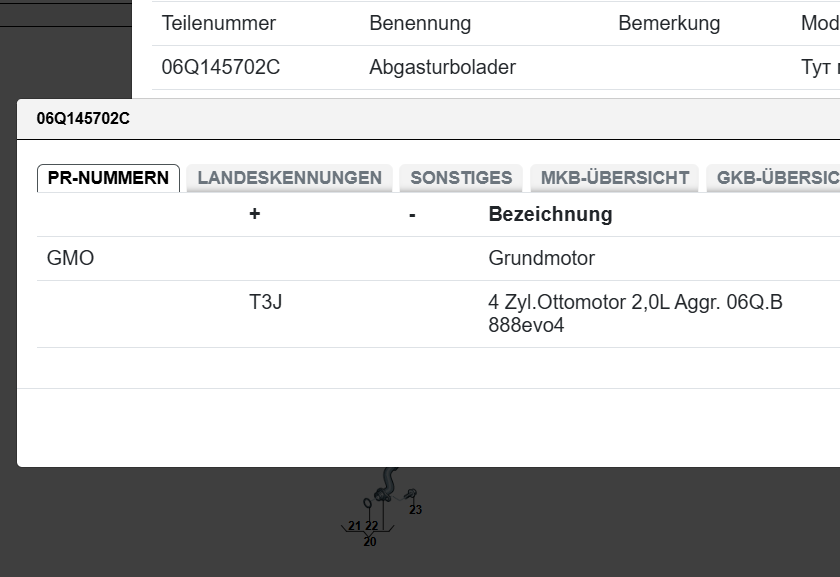Click part 23 in the diagram
The width and height of the screenshot is (840, 577).
point(416,510)
